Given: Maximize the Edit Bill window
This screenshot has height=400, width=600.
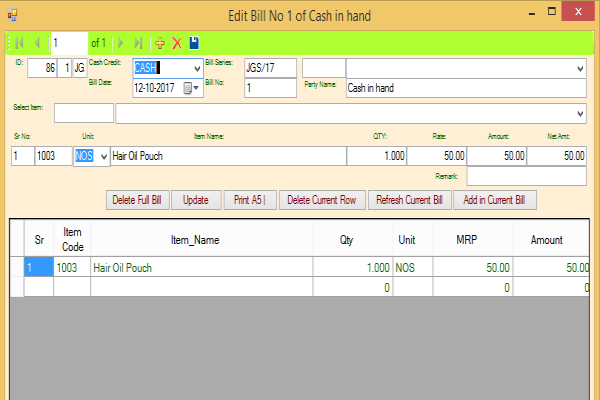Looking at the screenshot, I should (x=551, y=11).
